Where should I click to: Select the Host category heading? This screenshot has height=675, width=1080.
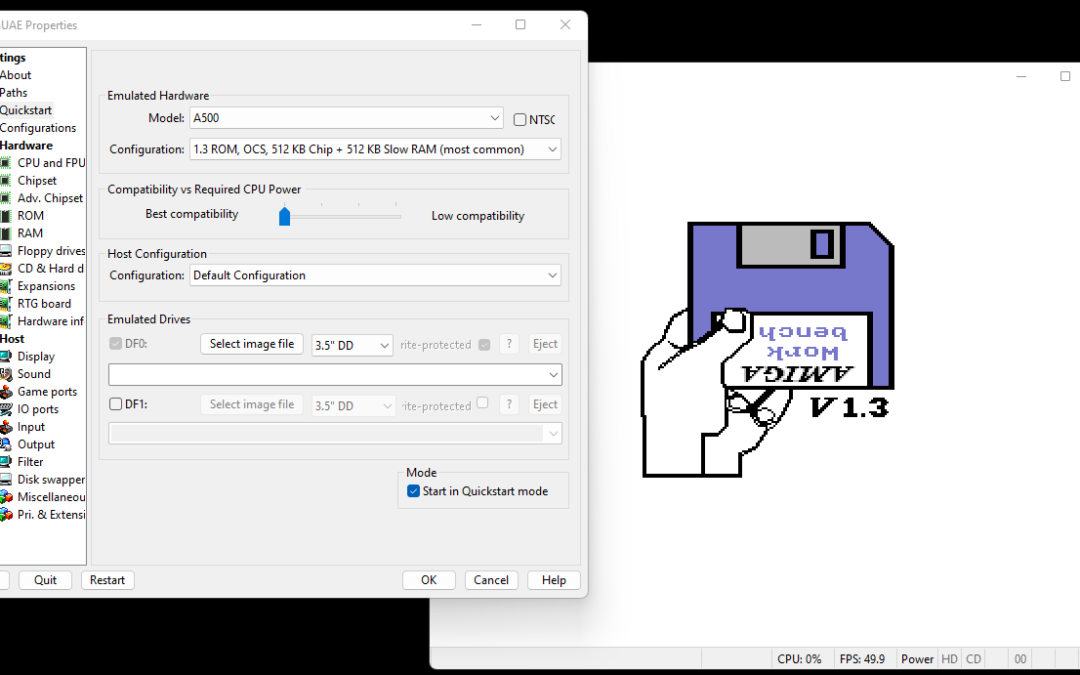pyautogui.click(x=12, y=339)
